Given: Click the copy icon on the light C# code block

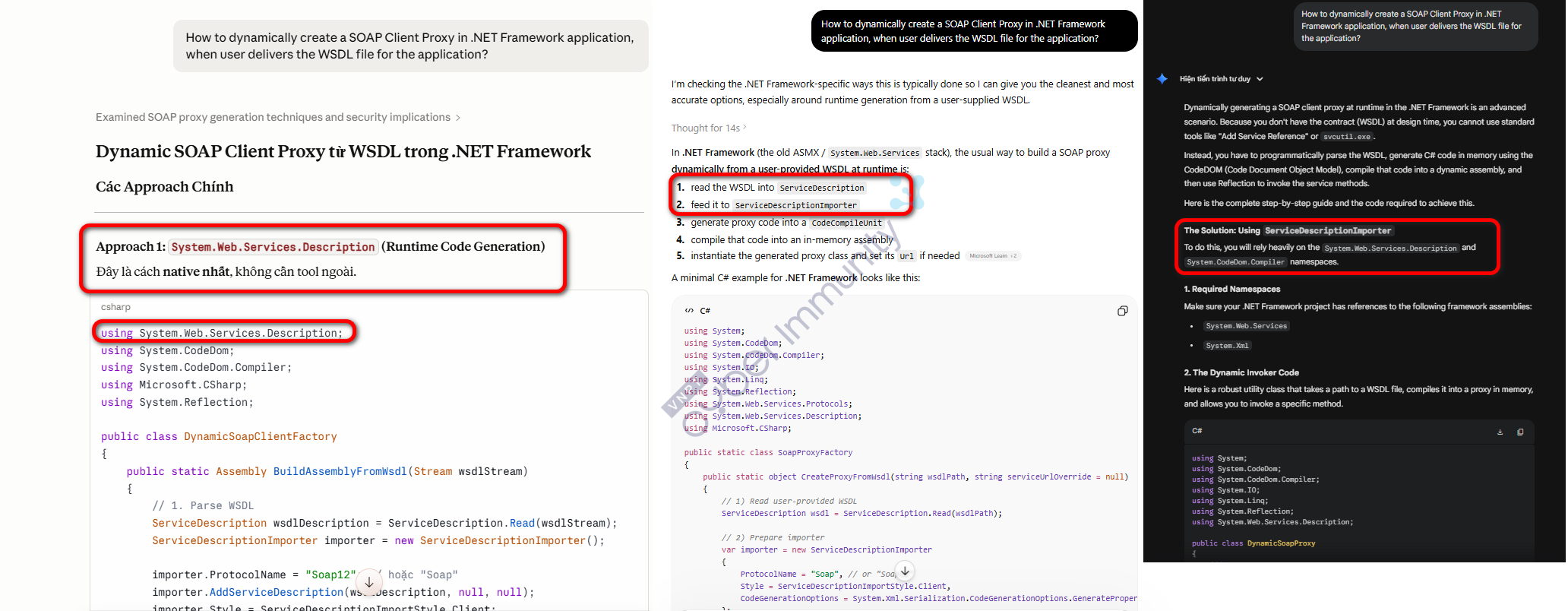Looking at the screenshot, I should click(1122, 311).
